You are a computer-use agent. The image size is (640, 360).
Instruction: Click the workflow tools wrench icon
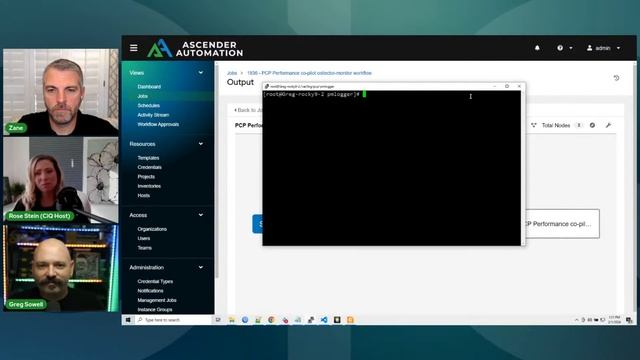point(608,125)
